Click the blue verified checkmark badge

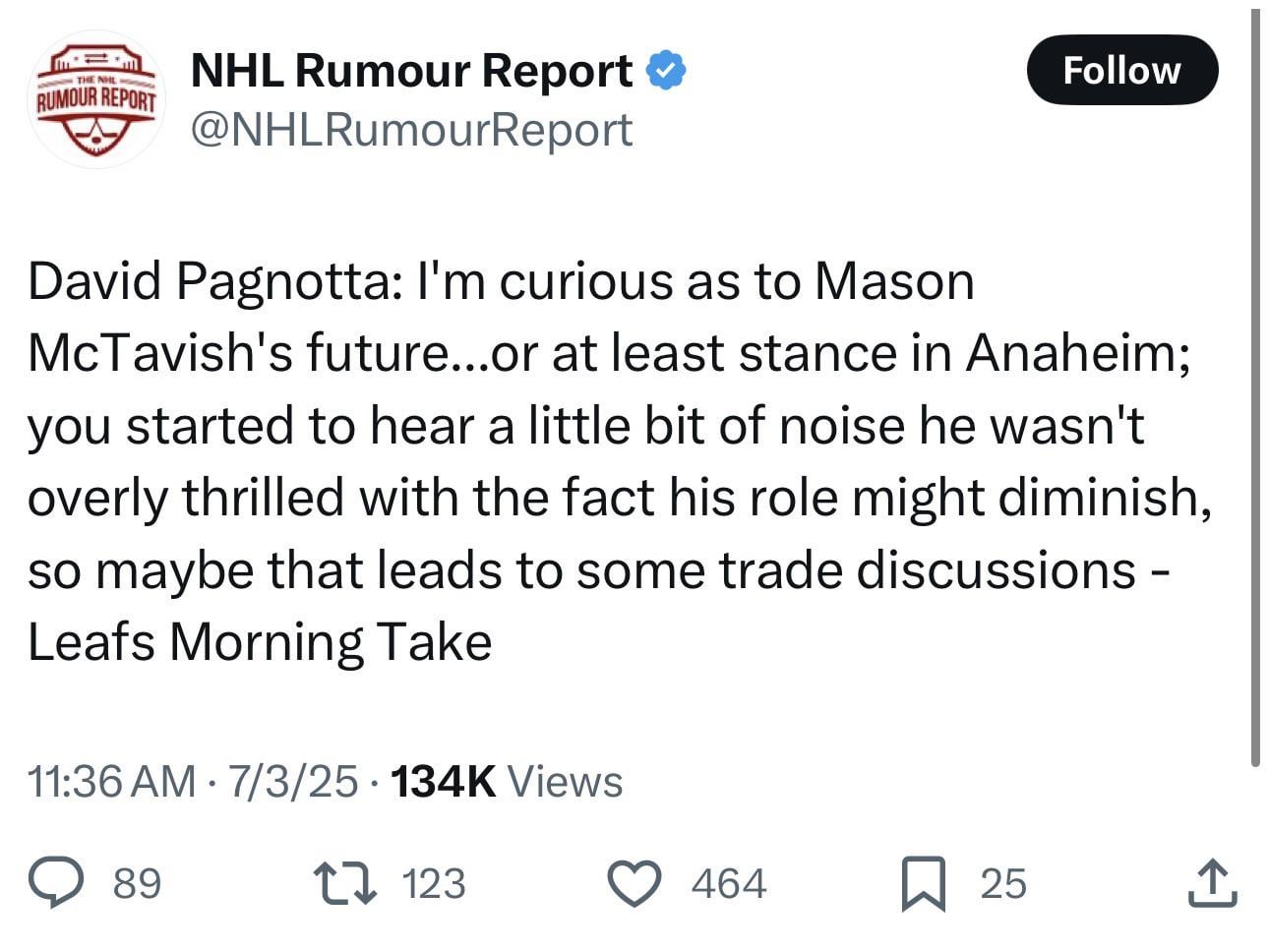(666, 71)
